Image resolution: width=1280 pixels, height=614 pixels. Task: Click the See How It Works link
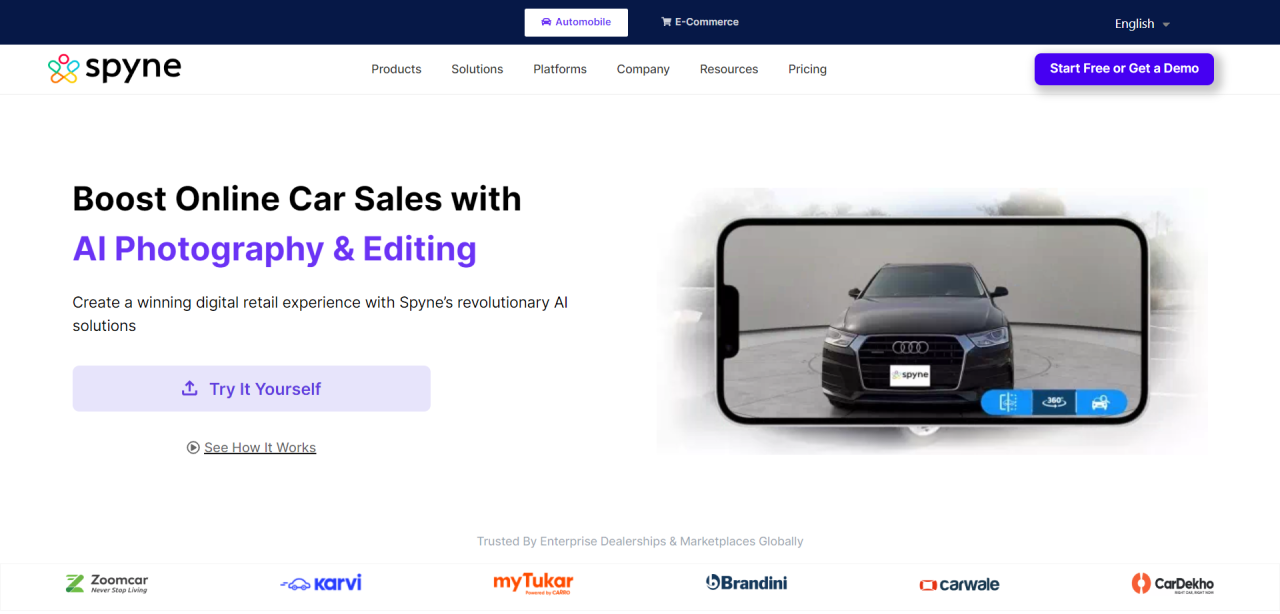click(260, 448)
